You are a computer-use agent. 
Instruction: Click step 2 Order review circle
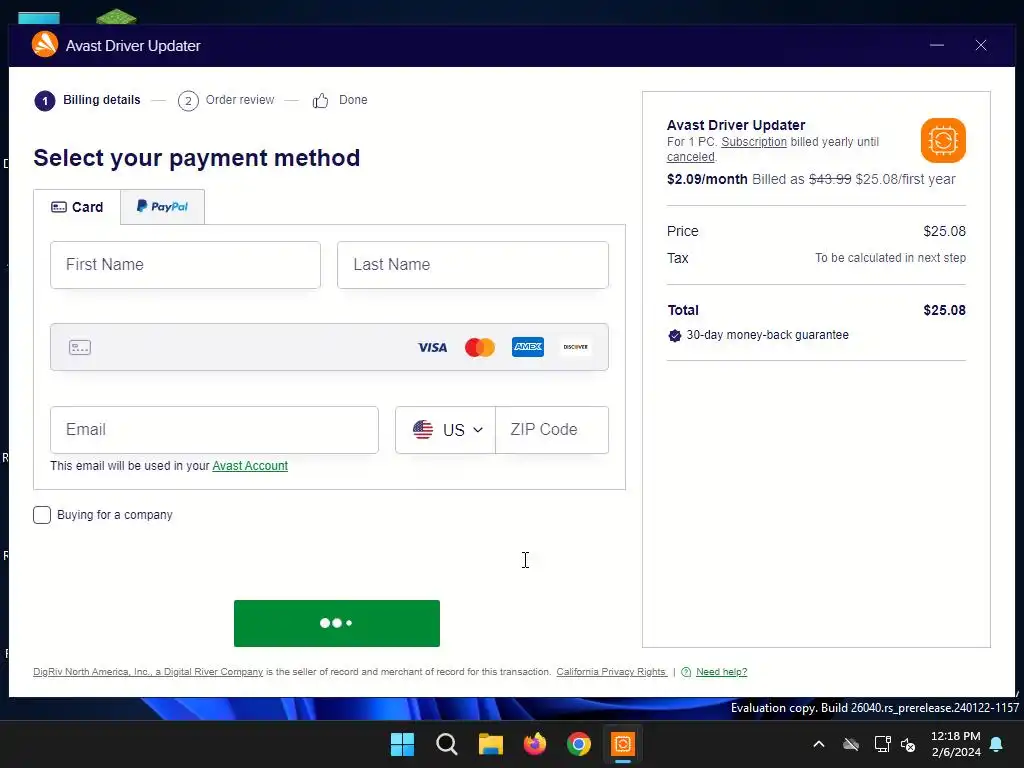(x=188, y=101)
